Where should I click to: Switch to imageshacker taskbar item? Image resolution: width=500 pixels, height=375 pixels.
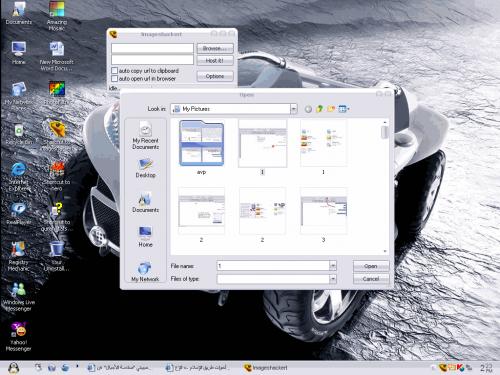pos(266,368)
